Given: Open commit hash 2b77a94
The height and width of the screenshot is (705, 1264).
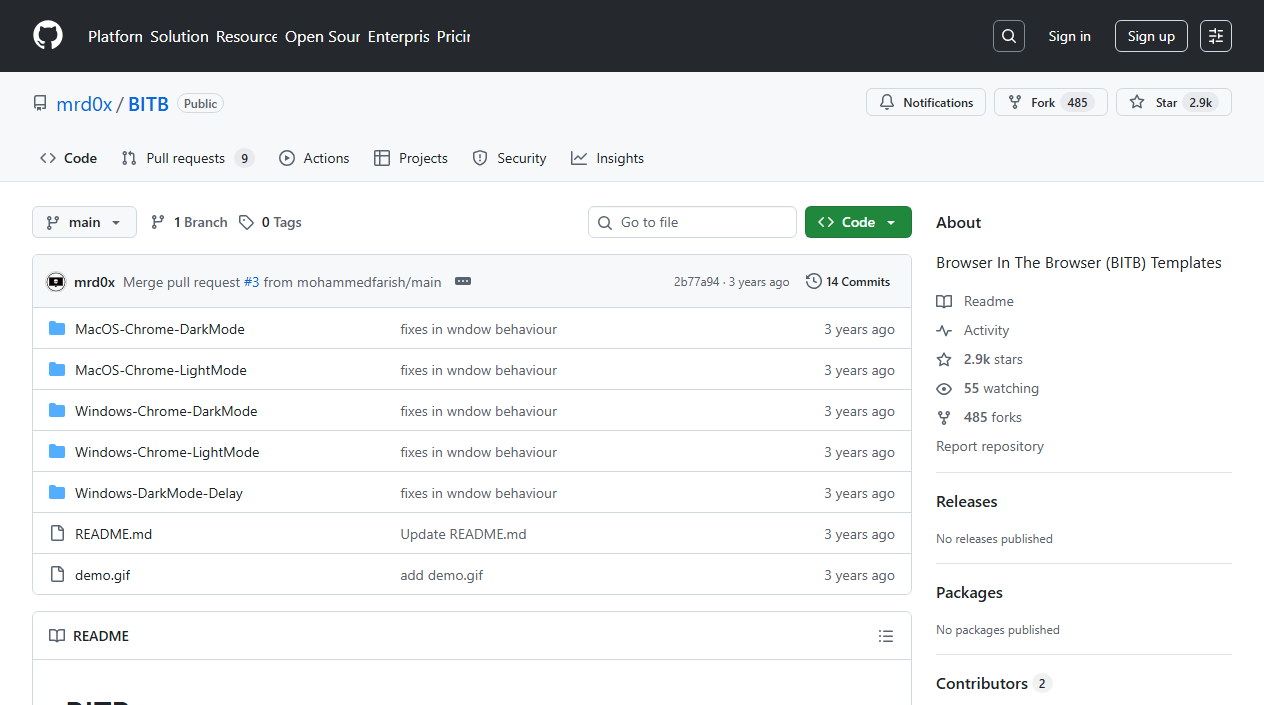Looking at the screenshot, I should [696, 282].
